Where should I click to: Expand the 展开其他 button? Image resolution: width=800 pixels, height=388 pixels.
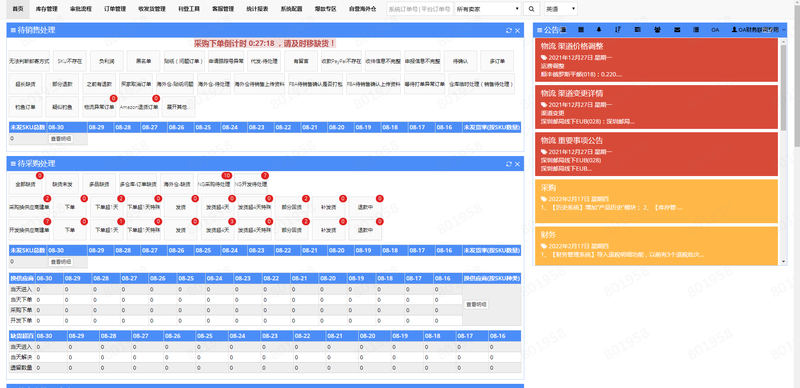tap(179, 107)
